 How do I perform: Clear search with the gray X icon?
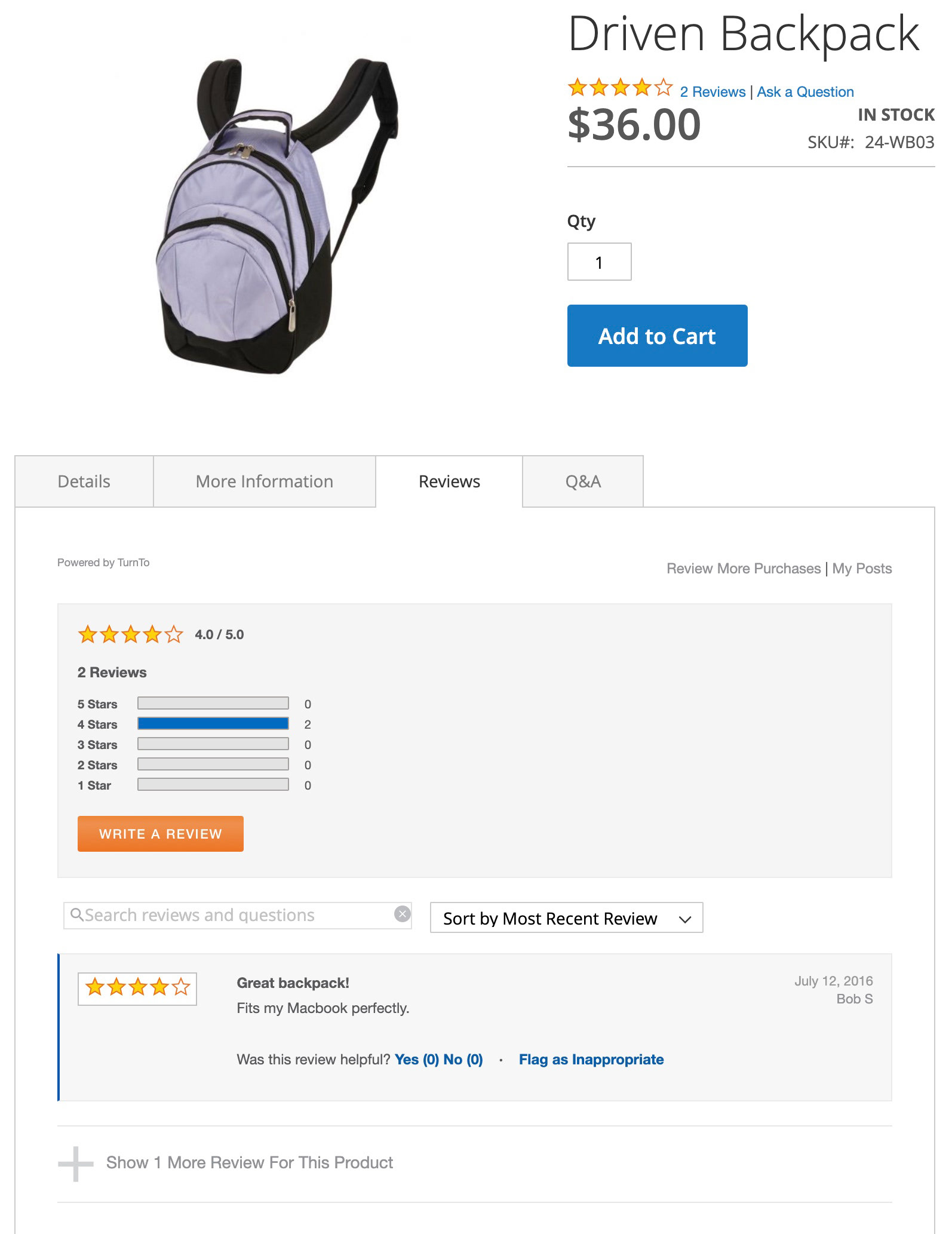coord(403,914)
